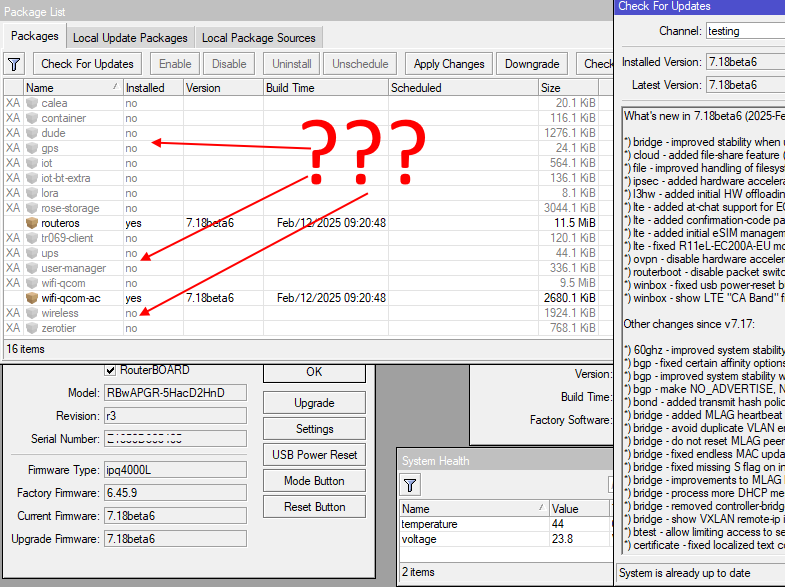The height and width of the screenshot is (587, 785).
Task: Sort by Scheduled column header
Action: click(463, 88)
